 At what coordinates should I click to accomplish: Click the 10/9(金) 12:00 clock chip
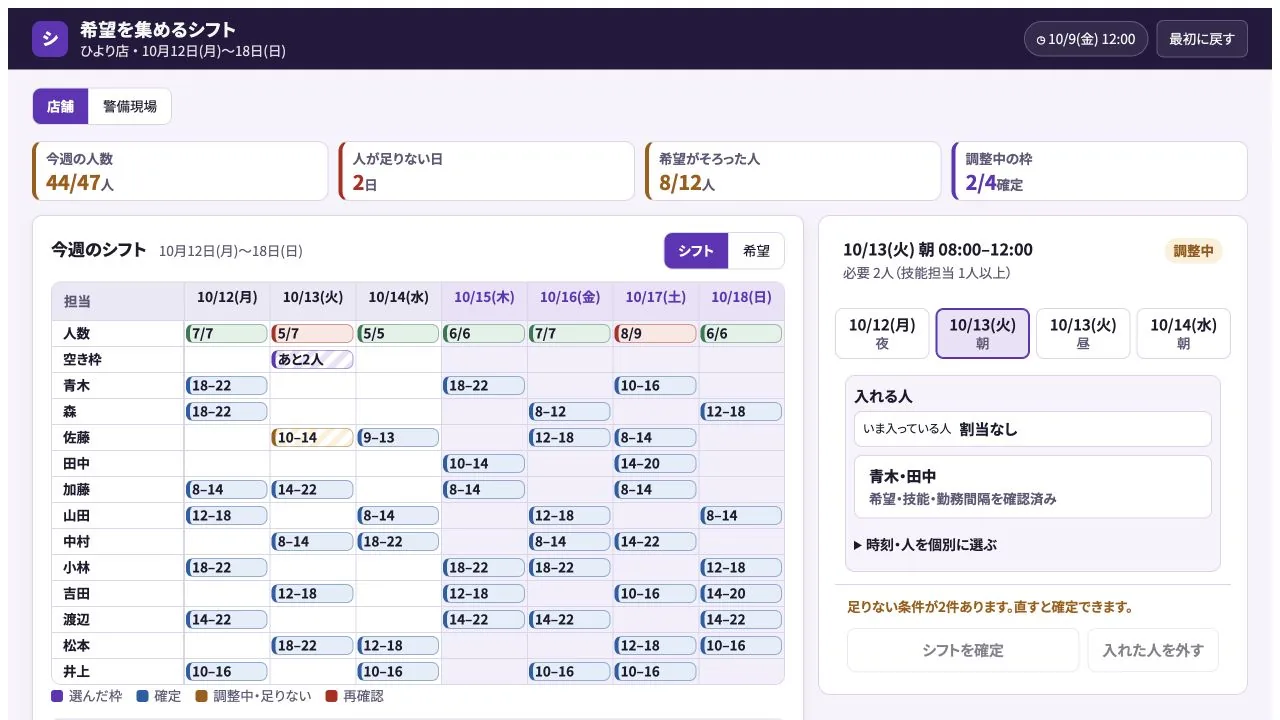[1086, 39]
